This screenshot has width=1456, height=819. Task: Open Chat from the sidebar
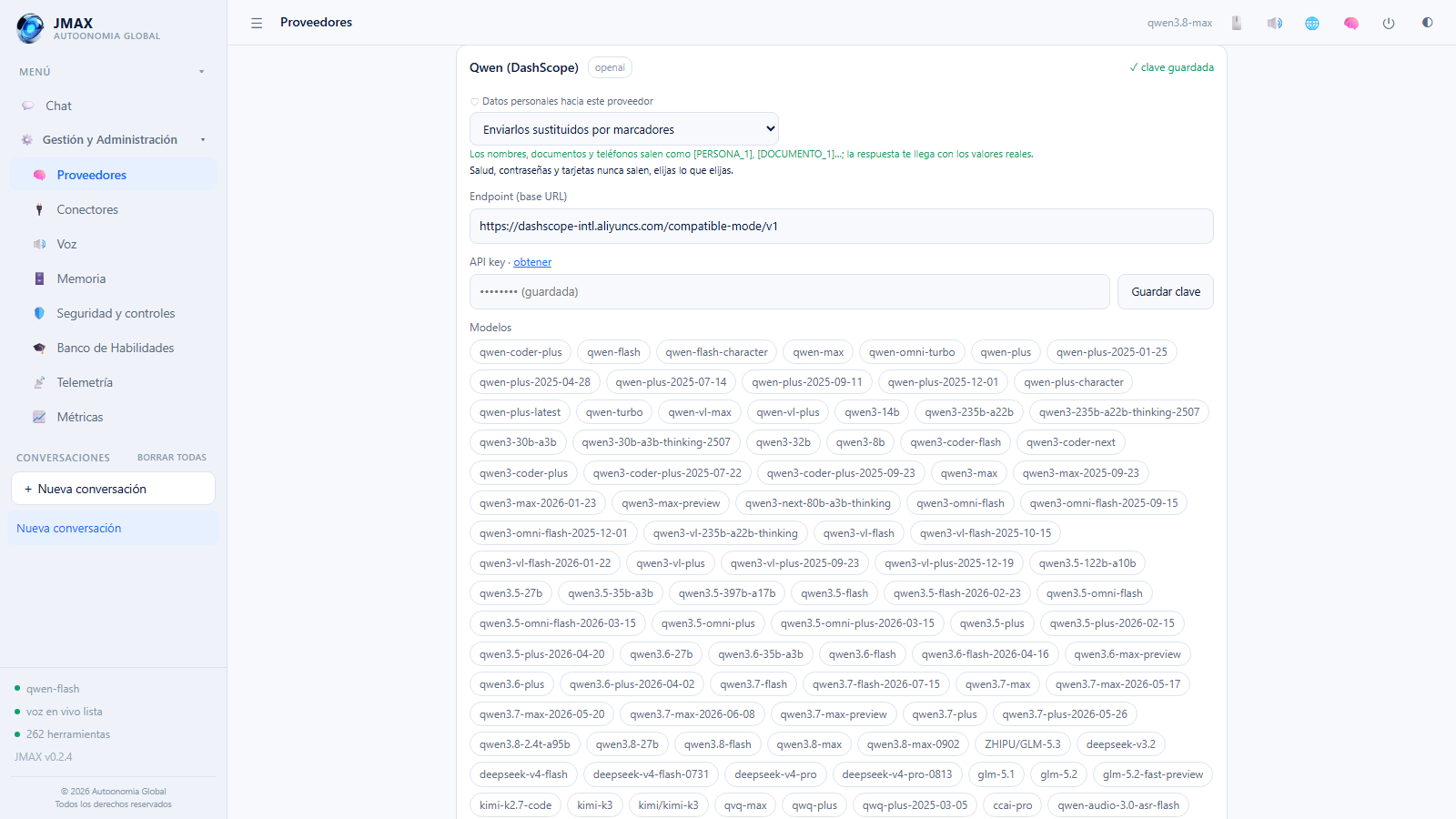(x=113, y=106)
